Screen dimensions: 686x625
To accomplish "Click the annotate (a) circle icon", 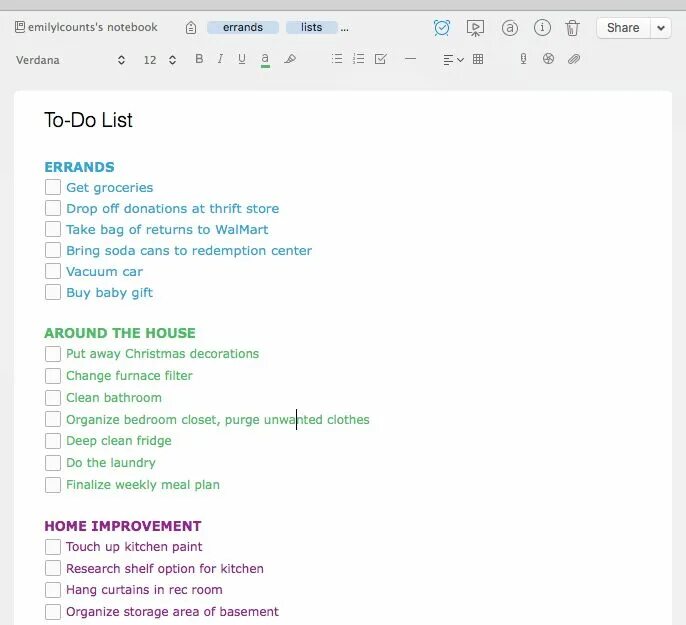I will (x=509, y=28).
